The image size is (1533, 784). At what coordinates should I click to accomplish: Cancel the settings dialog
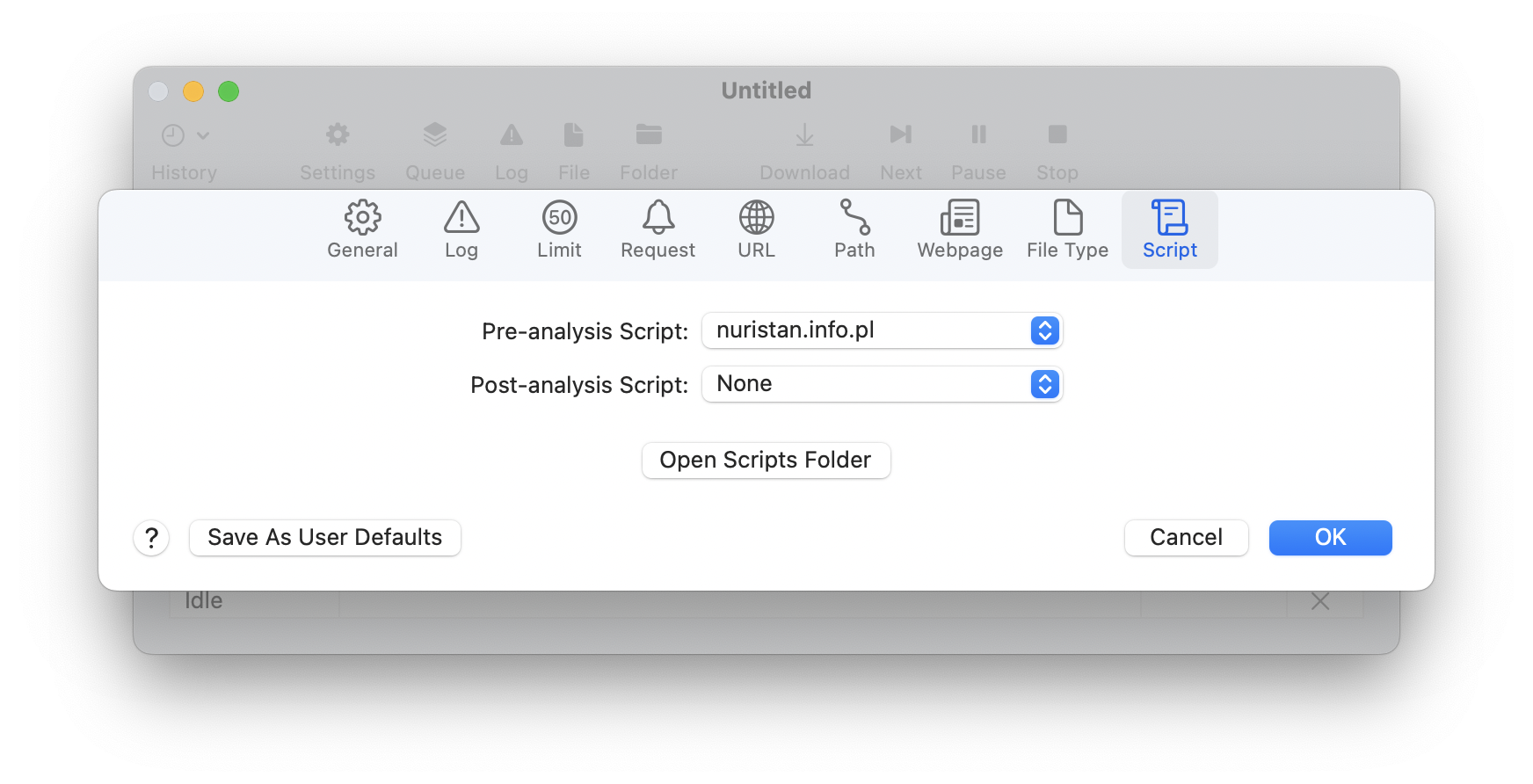(x=1186, y=537)
